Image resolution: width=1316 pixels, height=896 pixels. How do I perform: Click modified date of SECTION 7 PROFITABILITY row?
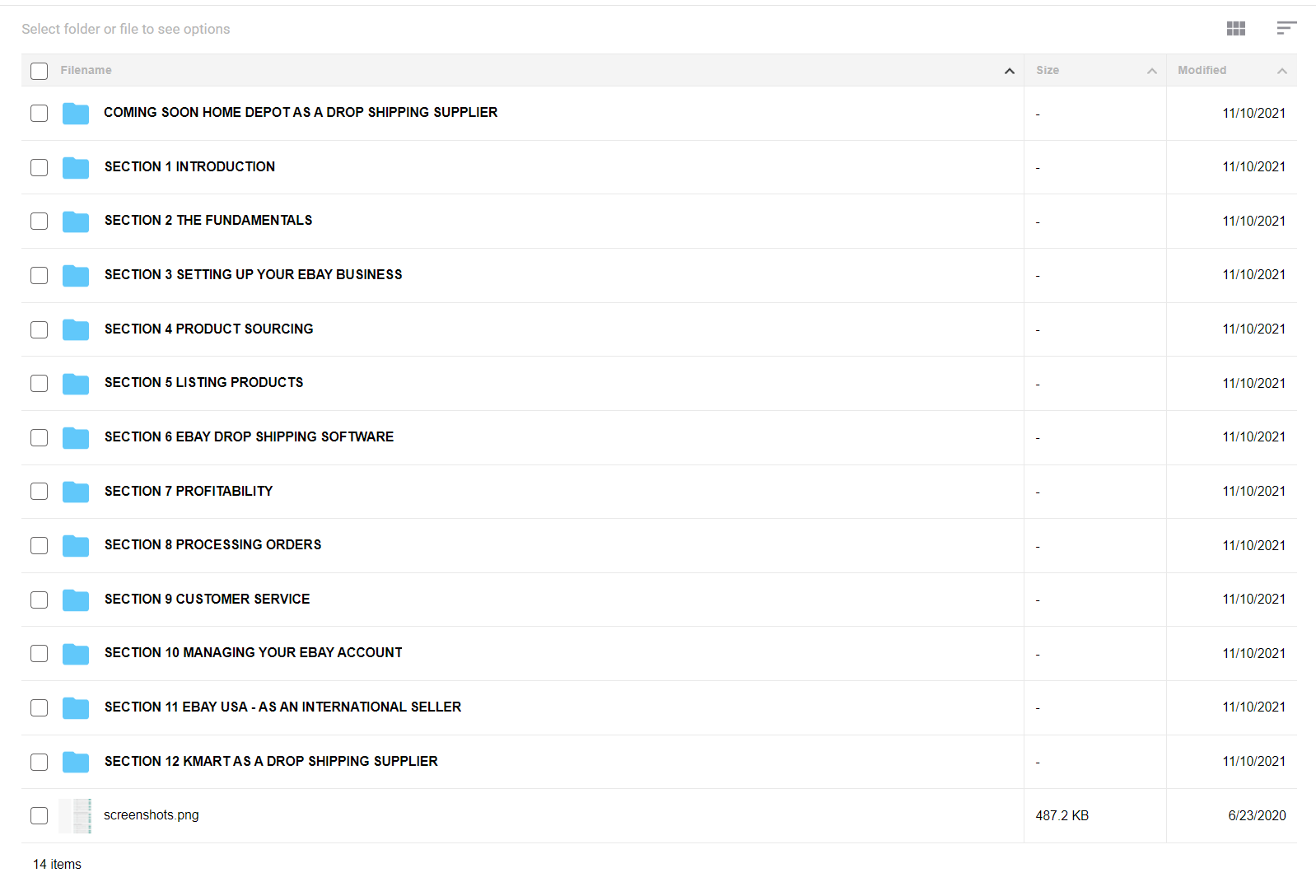pyautogui.click(x=1253, y=491)
